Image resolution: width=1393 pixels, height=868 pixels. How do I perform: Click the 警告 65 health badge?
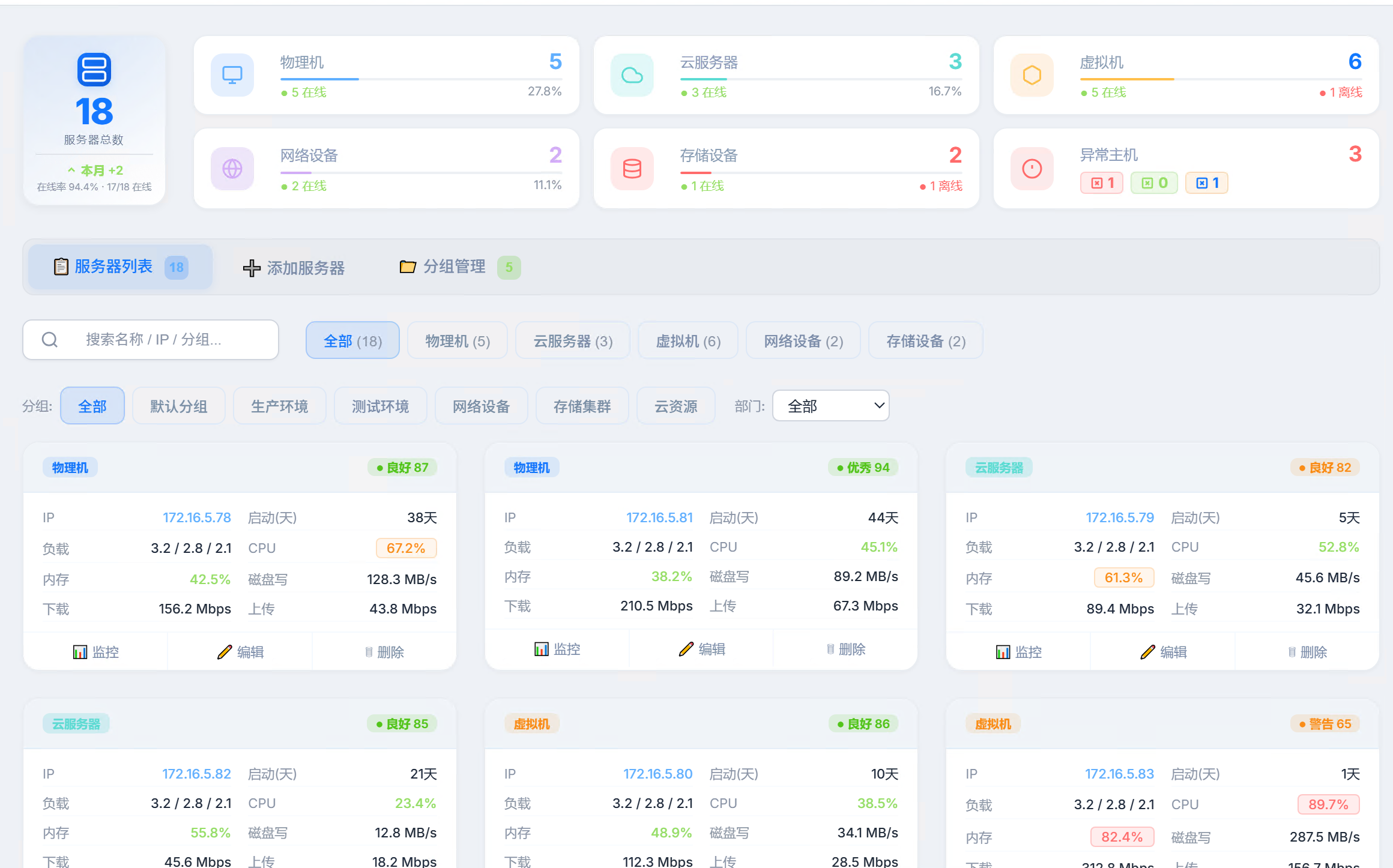pos(1325,724)
